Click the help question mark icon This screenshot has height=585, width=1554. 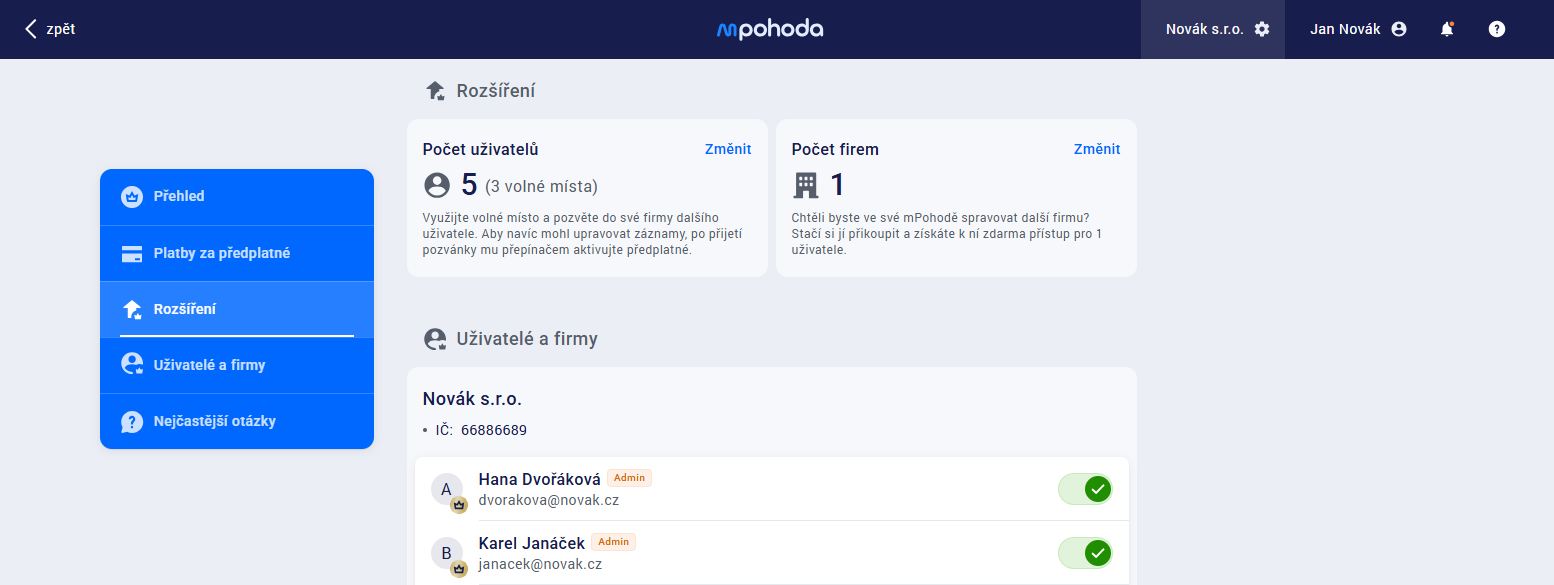[x=1496, y=29]
